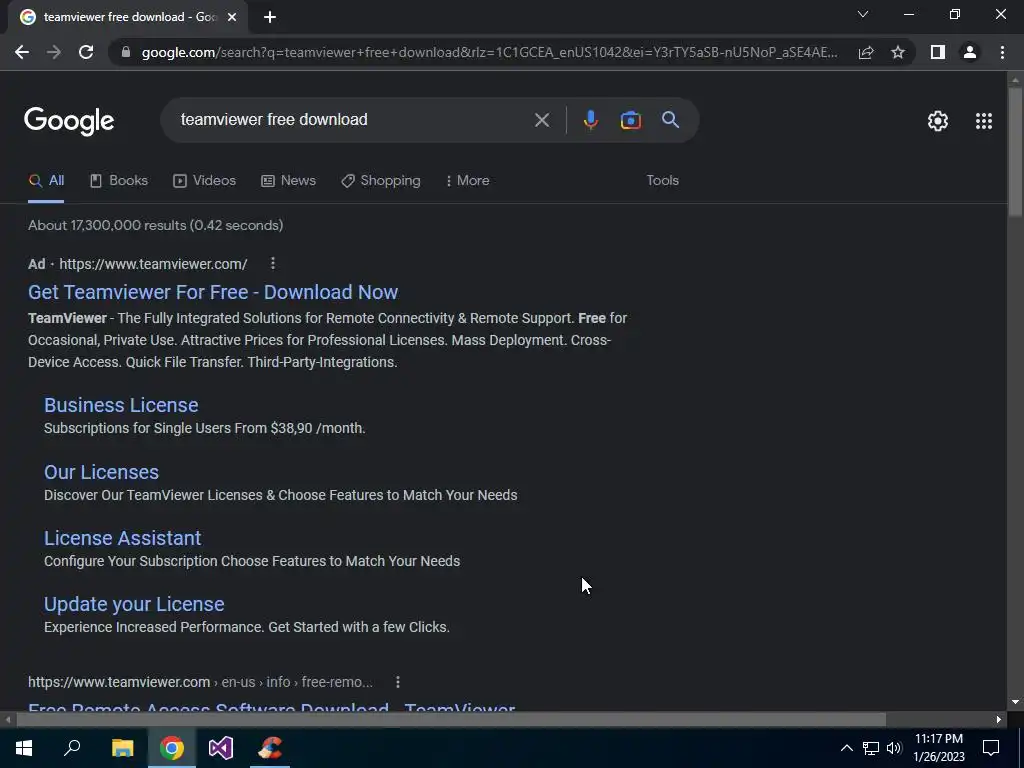Open Visual Studio from taskbar

pyautogui.click(x=221, y=748)
